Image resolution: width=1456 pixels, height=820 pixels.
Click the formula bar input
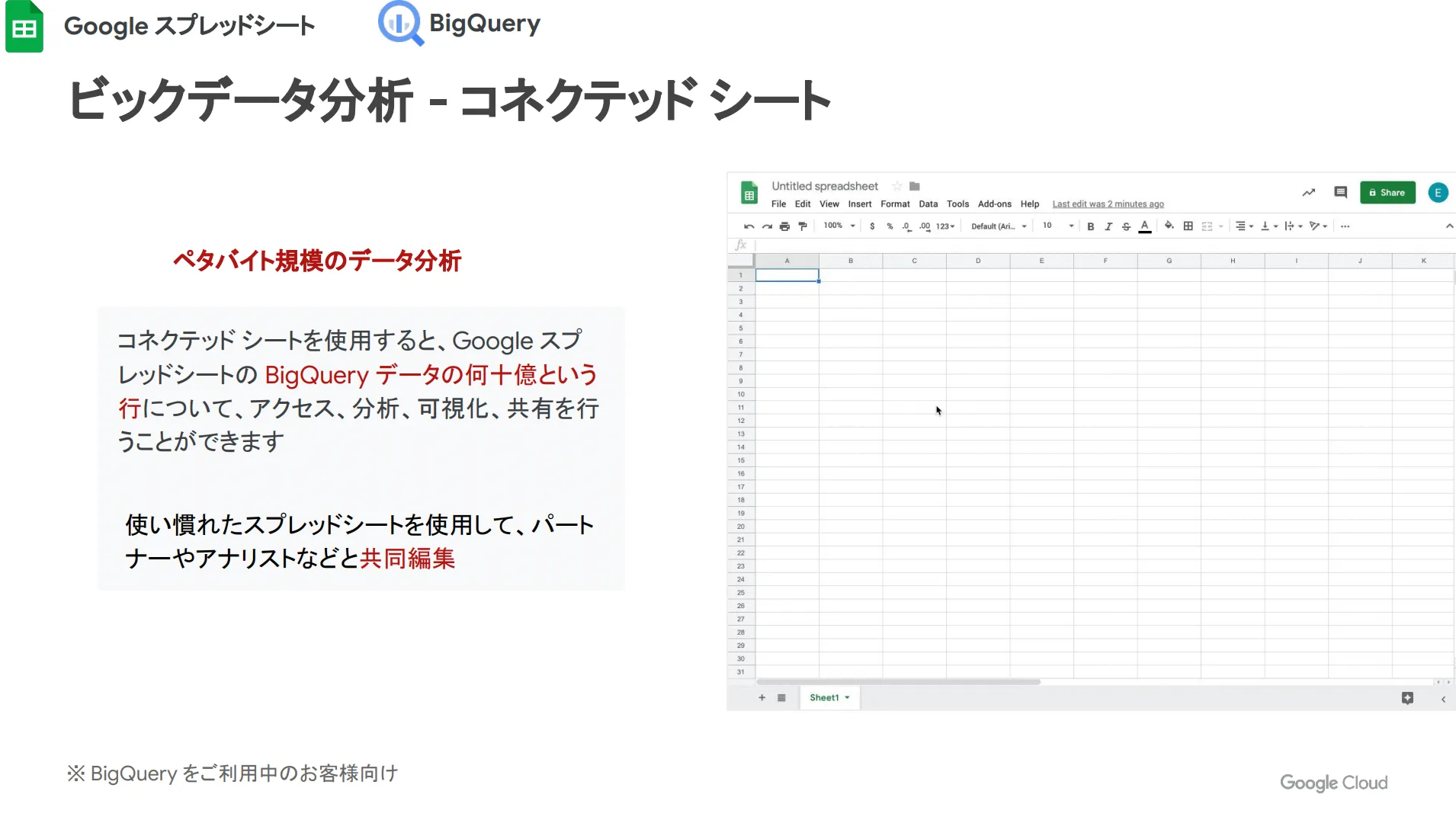pyautogui.click(x=1105, y=245)
